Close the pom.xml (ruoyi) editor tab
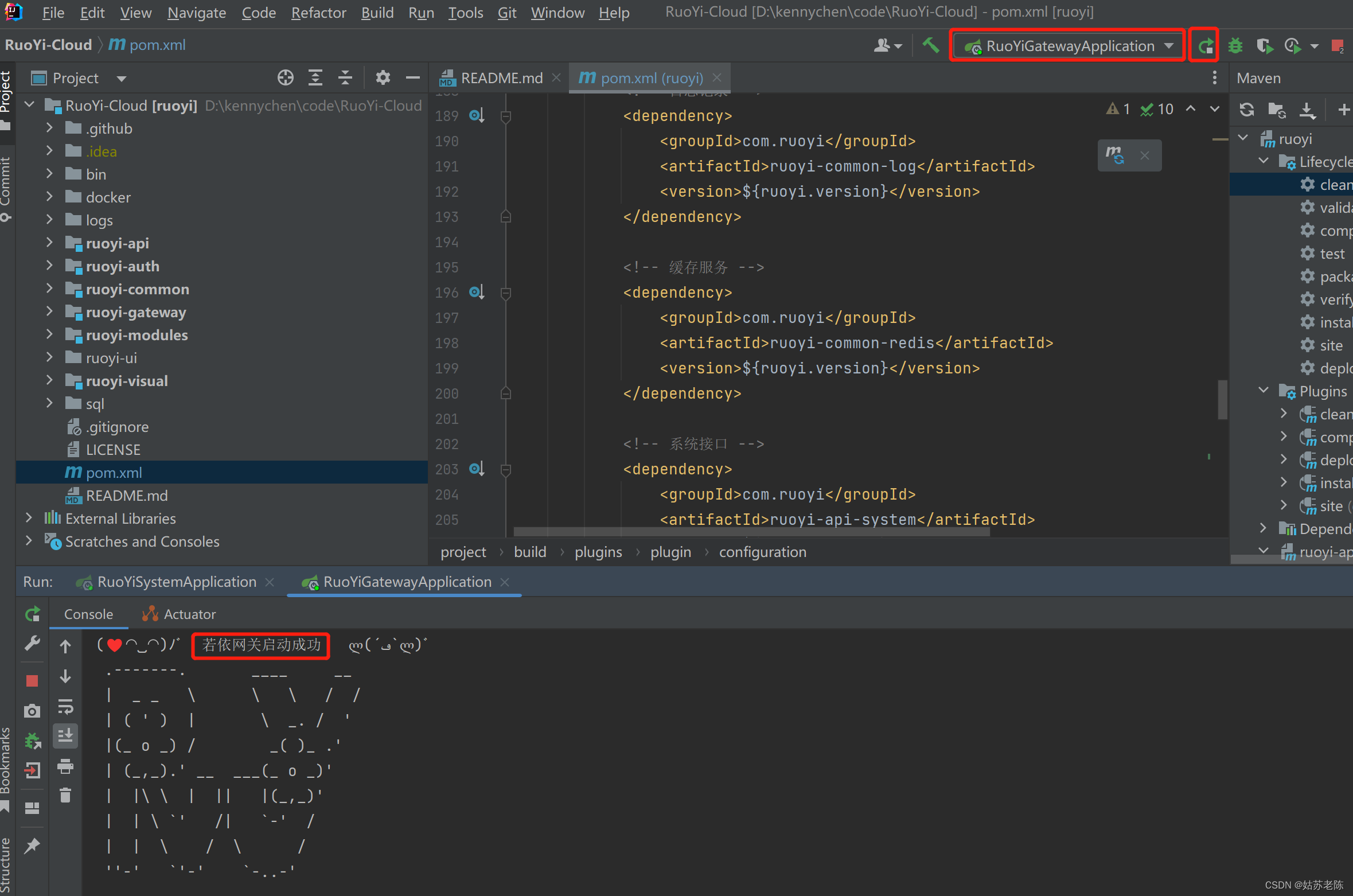Image resolution: width=1353 pixels, height=896 pixels. (717, 77)
